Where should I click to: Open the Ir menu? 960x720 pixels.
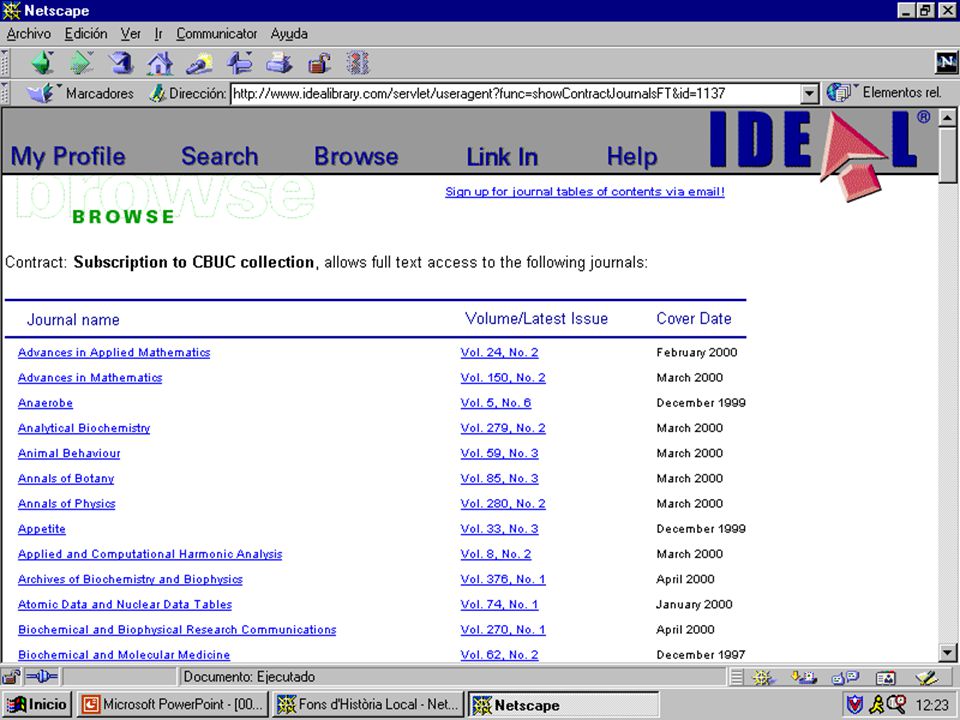point(159,34)
